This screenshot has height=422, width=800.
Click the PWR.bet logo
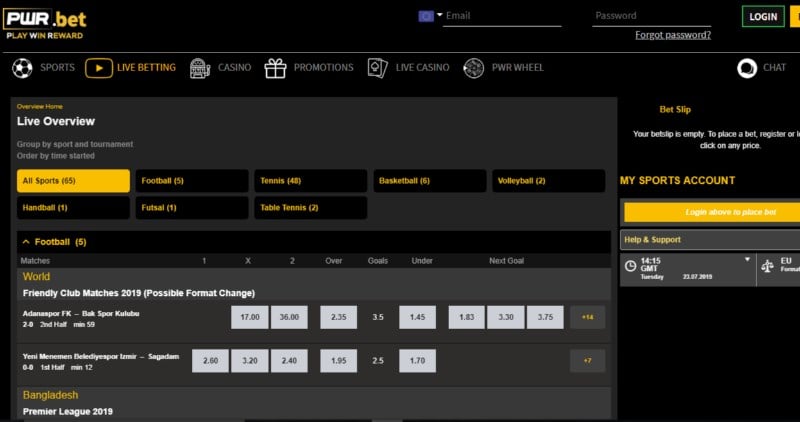[x=45, y=23]
